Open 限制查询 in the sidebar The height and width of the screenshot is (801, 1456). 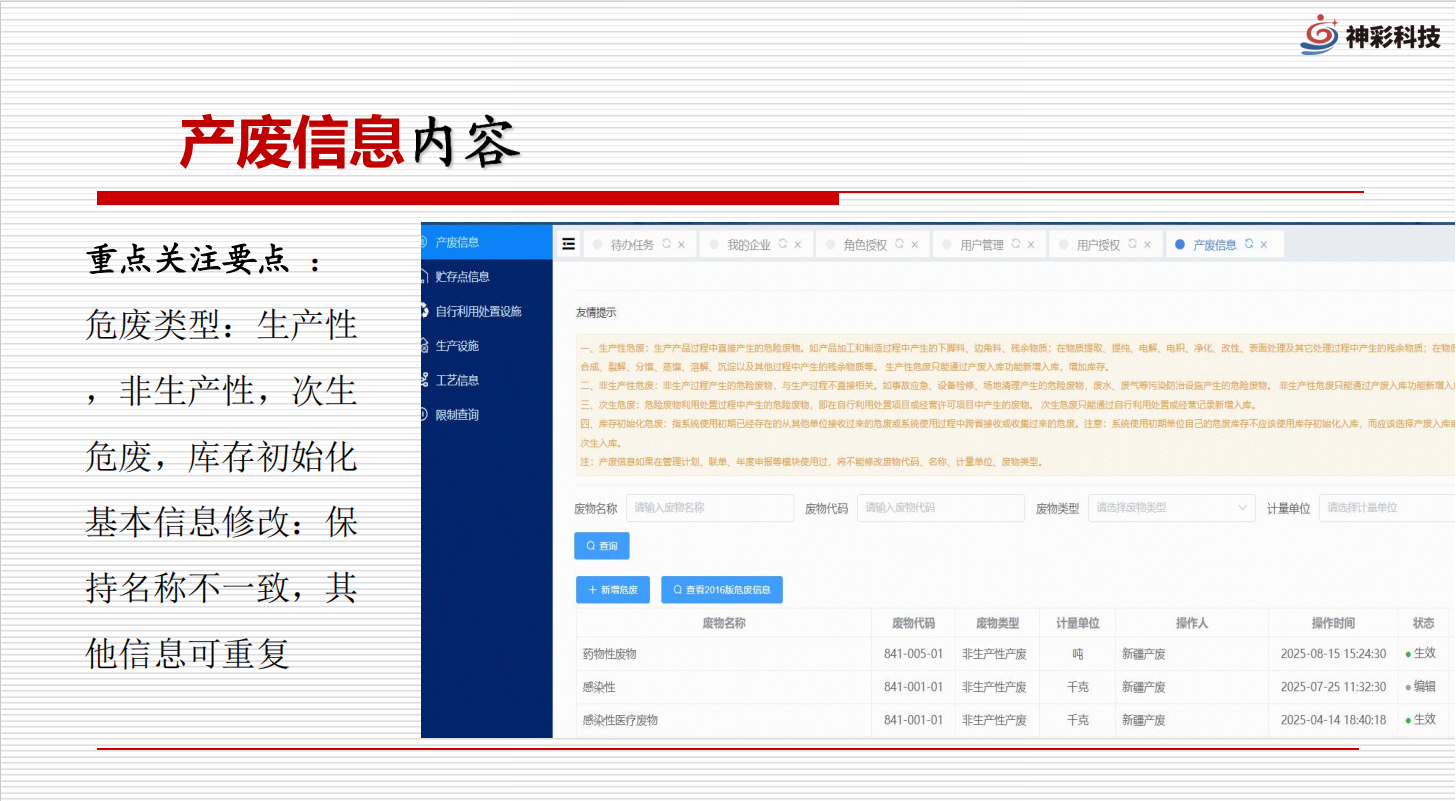tap(457, 415)
